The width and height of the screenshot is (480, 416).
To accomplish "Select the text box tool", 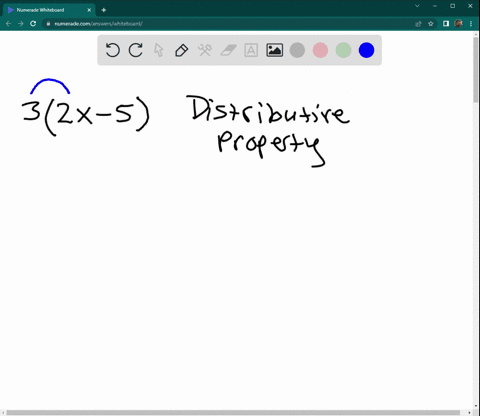I will pyautogui.click(x=251, y=50).
